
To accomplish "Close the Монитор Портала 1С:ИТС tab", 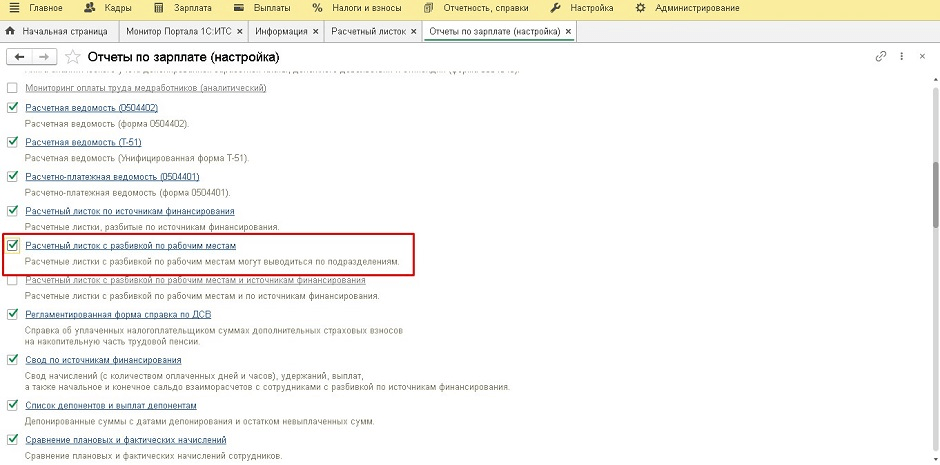I will (x=240, y=31).
